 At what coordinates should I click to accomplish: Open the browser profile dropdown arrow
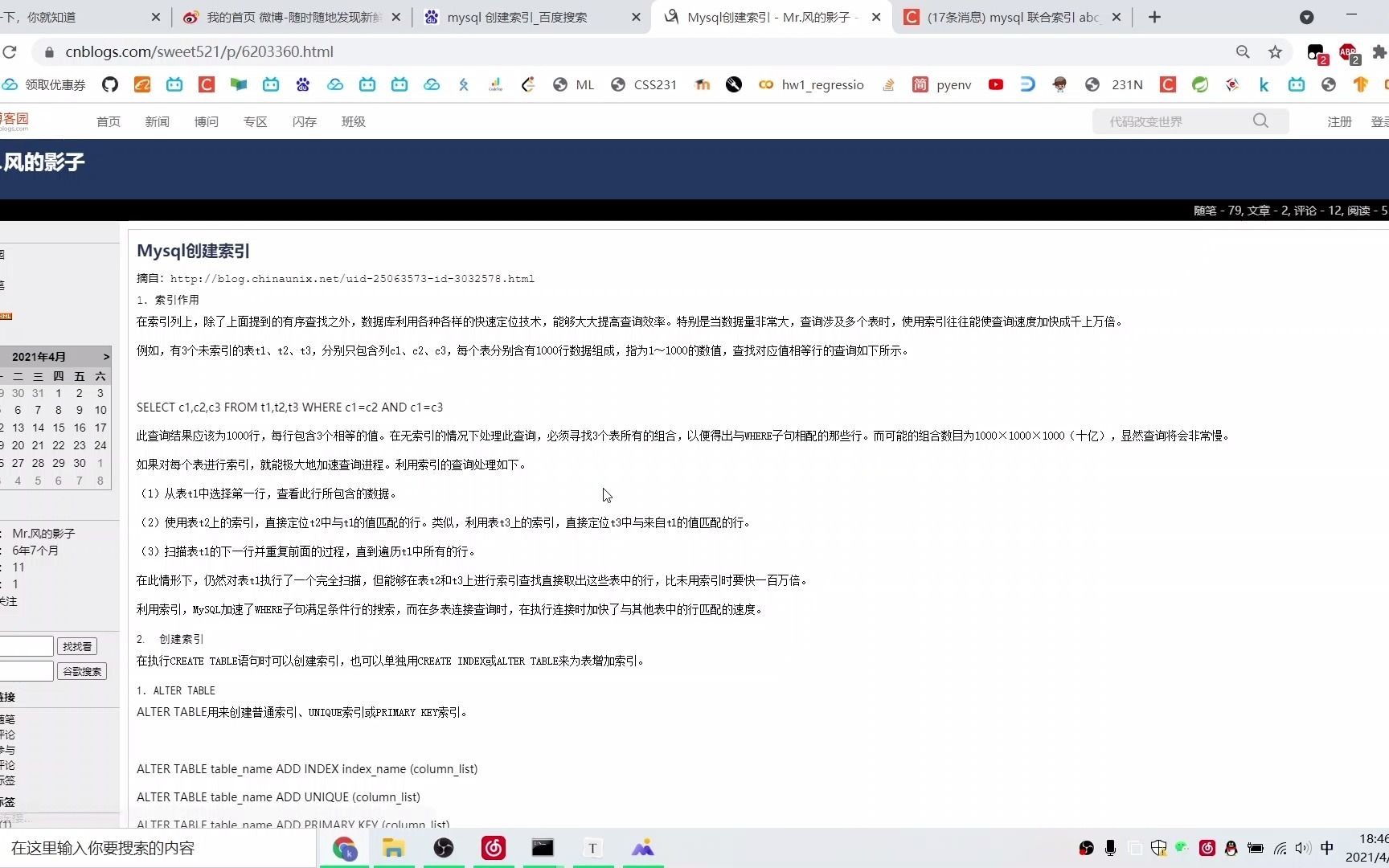click(1307, 16)
